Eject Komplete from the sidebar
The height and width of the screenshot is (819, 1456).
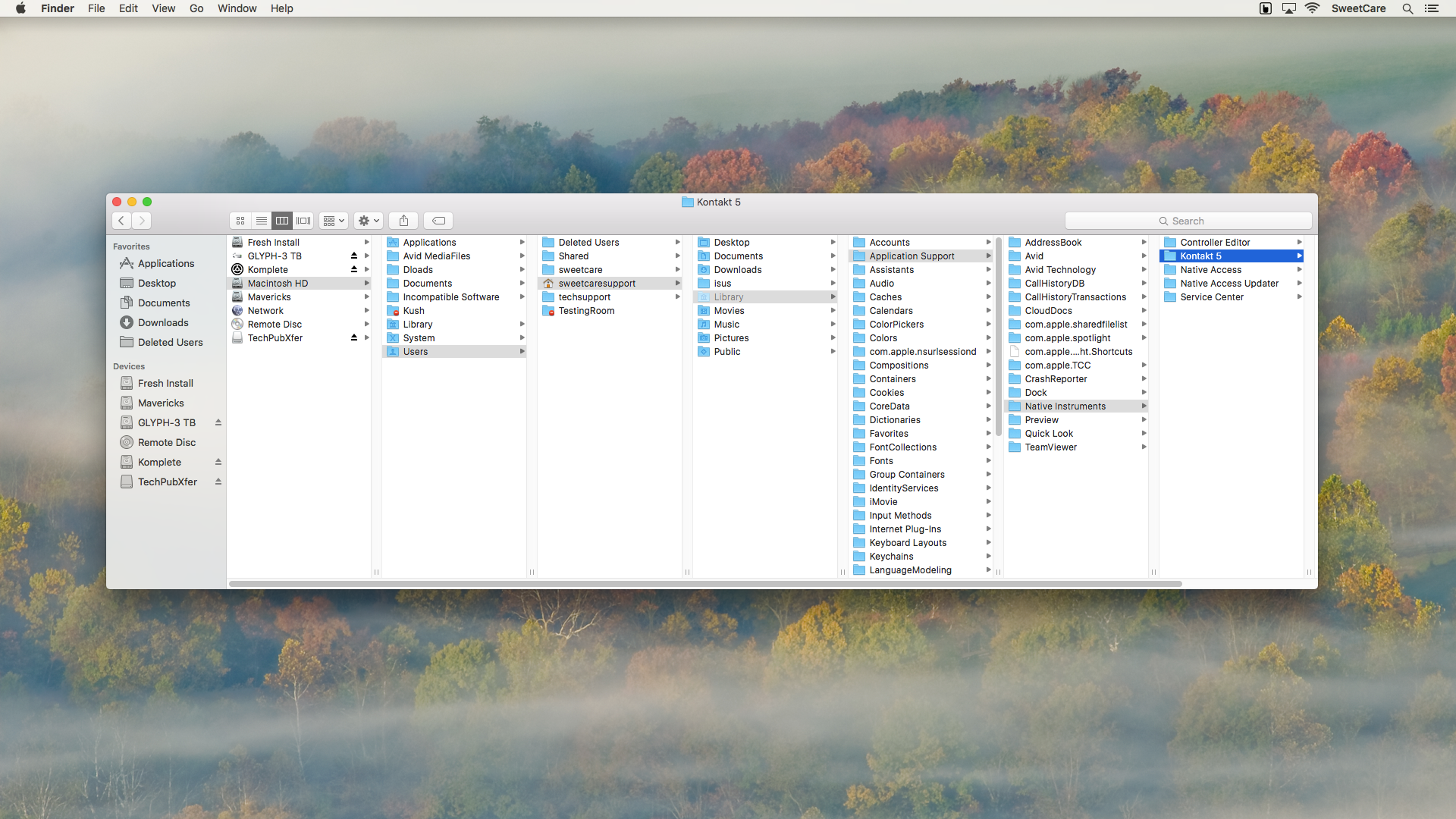pyautogui.click(x=218, y=462)
